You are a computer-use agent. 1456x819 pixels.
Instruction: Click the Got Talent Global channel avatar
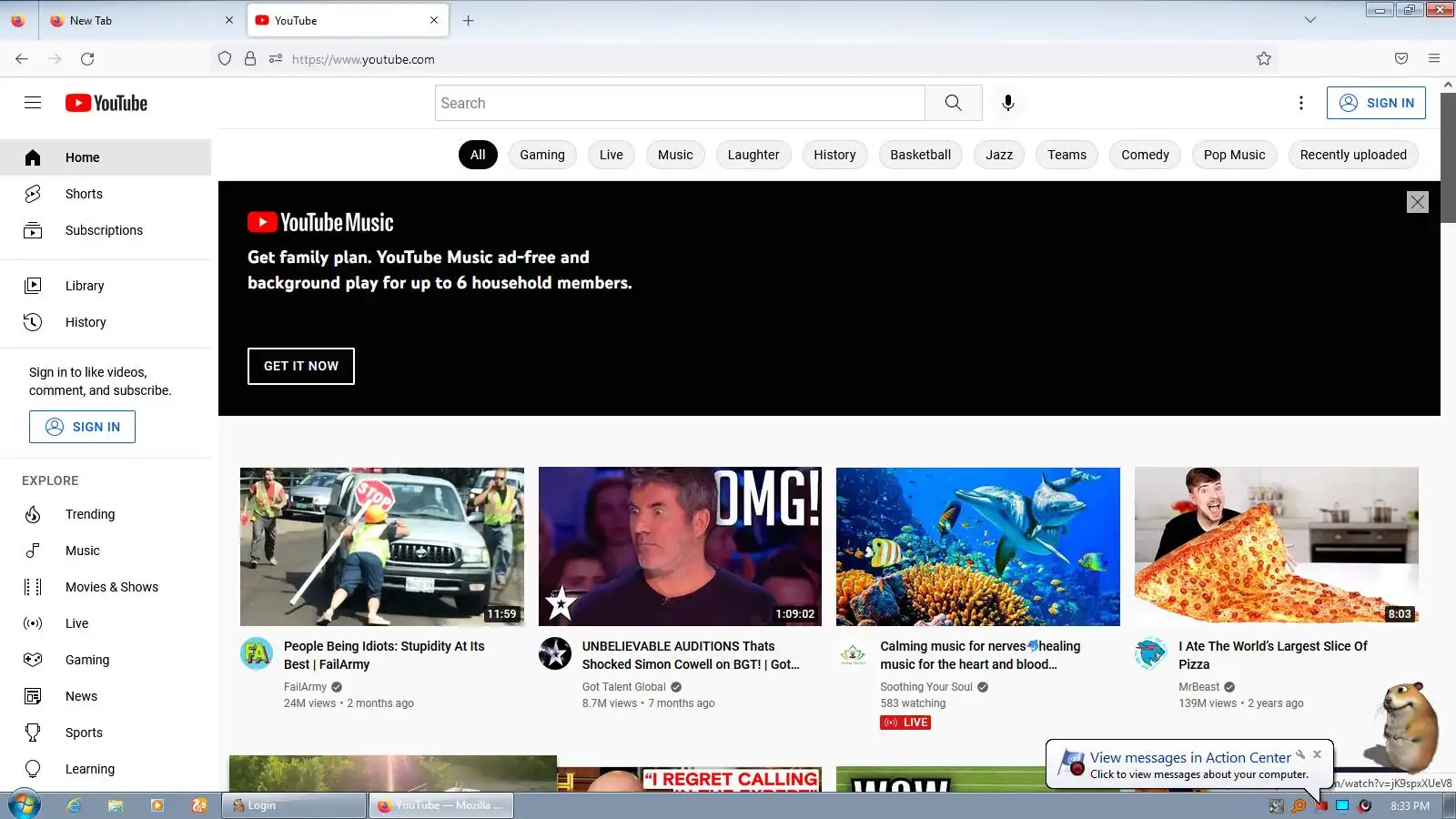(555, 653)
